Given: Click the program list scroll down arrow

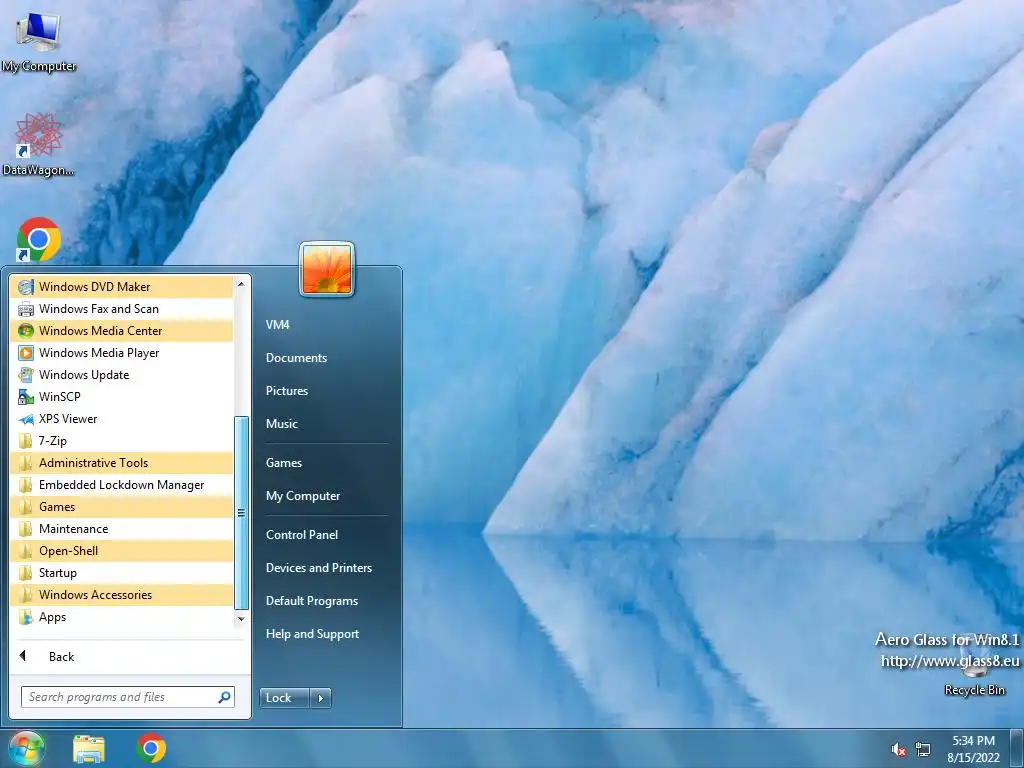Looking at the screenshot, I should click(x=241, y=618).
